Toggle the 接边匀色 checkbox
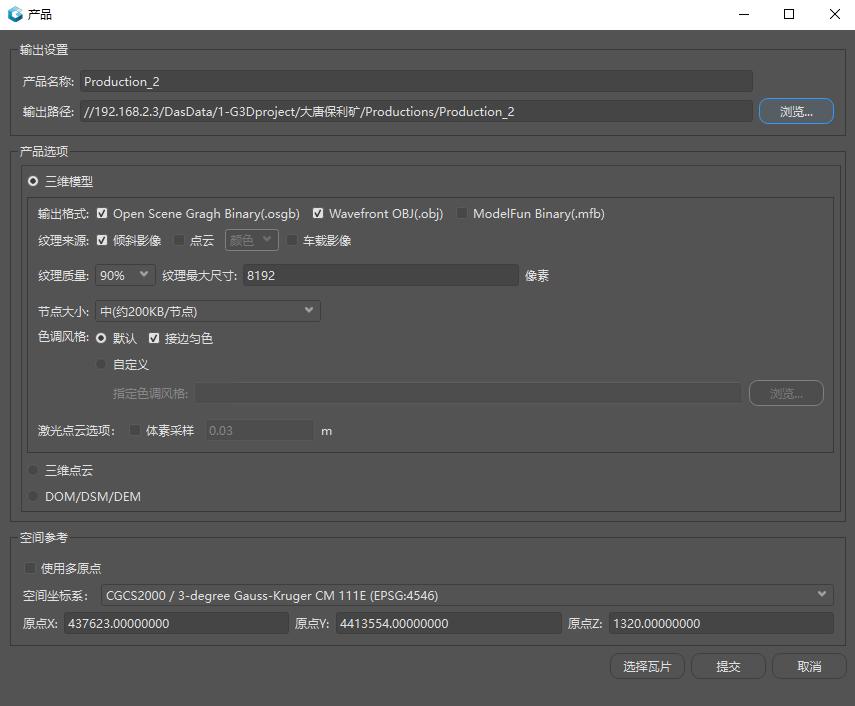 [154, 338]
